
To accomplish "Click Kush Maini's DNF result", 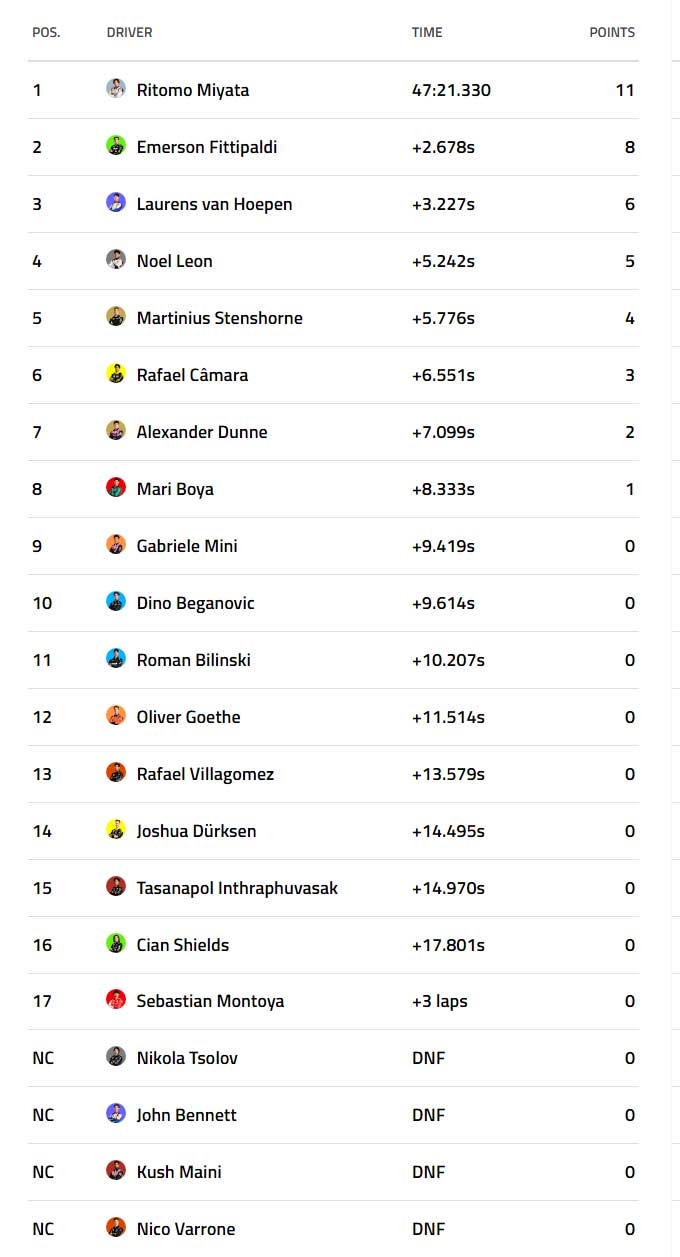I will tap(428, 1172).
